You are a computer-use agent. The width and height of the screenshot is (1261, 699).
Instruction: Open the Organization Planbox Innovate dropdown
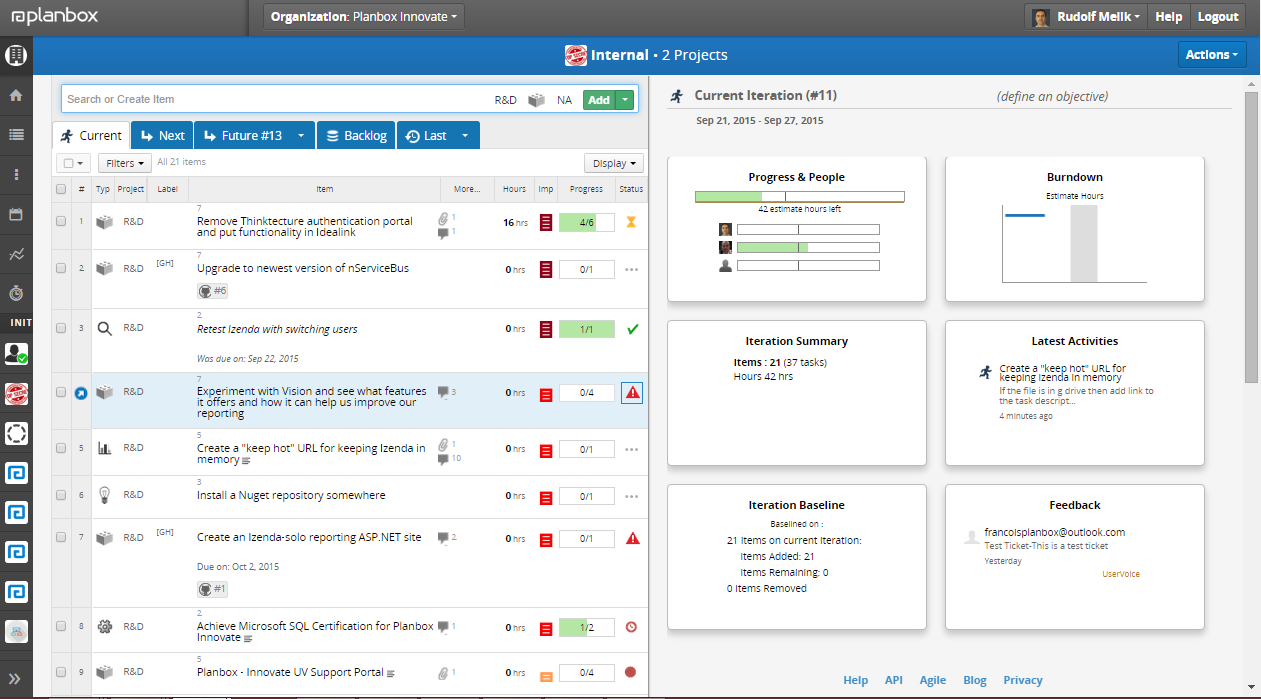(x=364, y=17)
